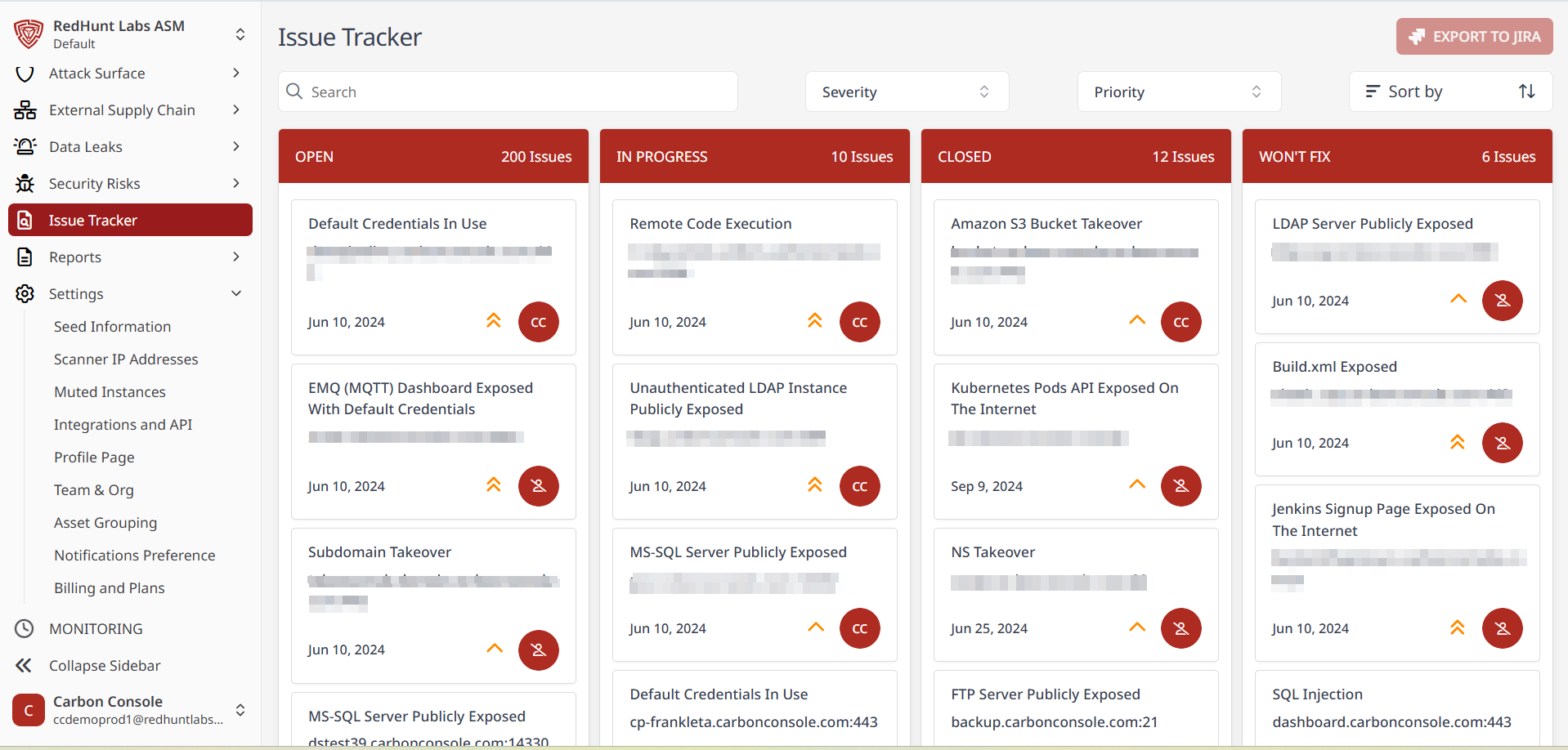Click CC assignee on Amazon S3 Bucket Takeover card

click(x=1181, y=322)
